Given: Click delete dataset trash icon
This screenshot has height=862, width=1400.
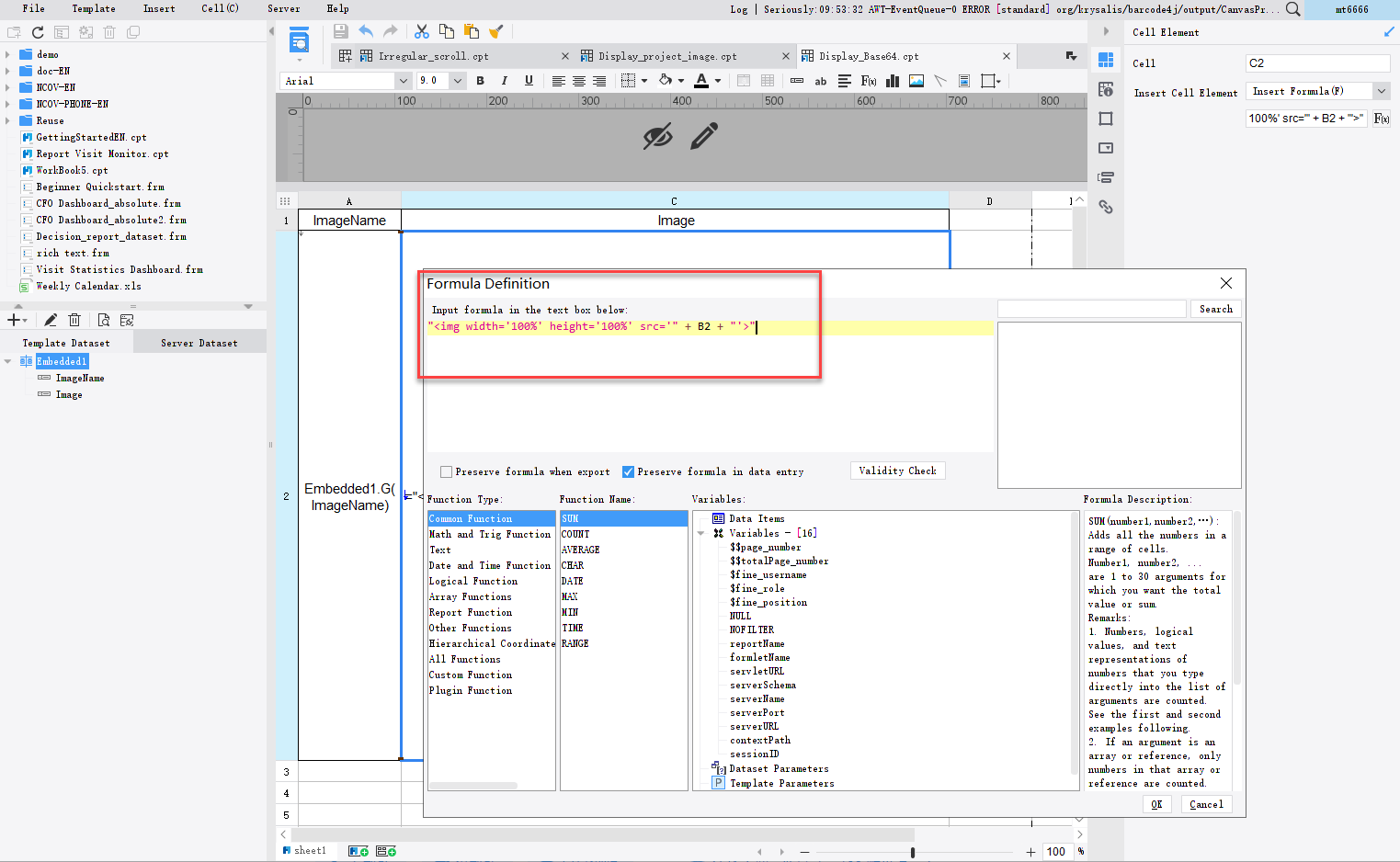Looking at the screenshot, I should pos(74,320).
